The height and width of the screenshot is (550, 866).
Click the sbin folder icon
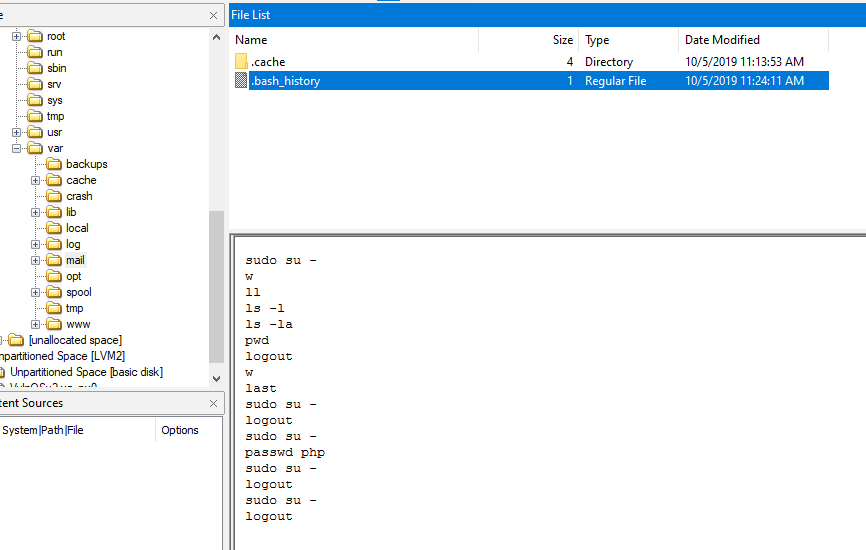click(x=35, y=68)
